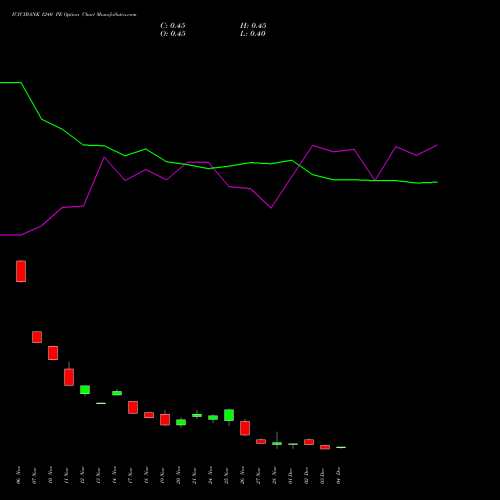Select the large red candle for 06 Nov
Image resolution: width=500 pixels, height=500 pixels.
coord(21,271)
